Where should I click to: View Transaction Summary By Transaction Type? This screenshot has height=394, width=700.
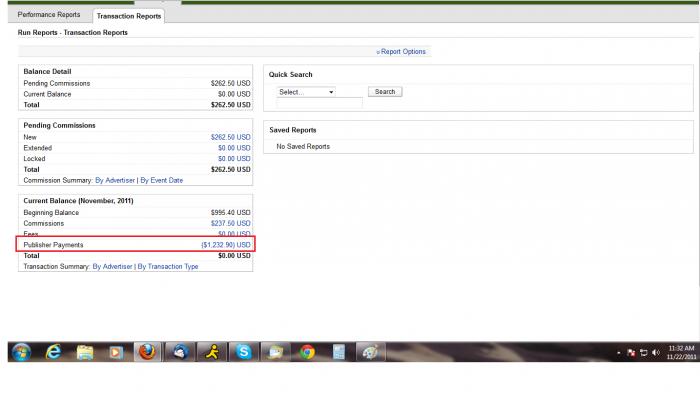pyautogui.click(x=168, y=266)
